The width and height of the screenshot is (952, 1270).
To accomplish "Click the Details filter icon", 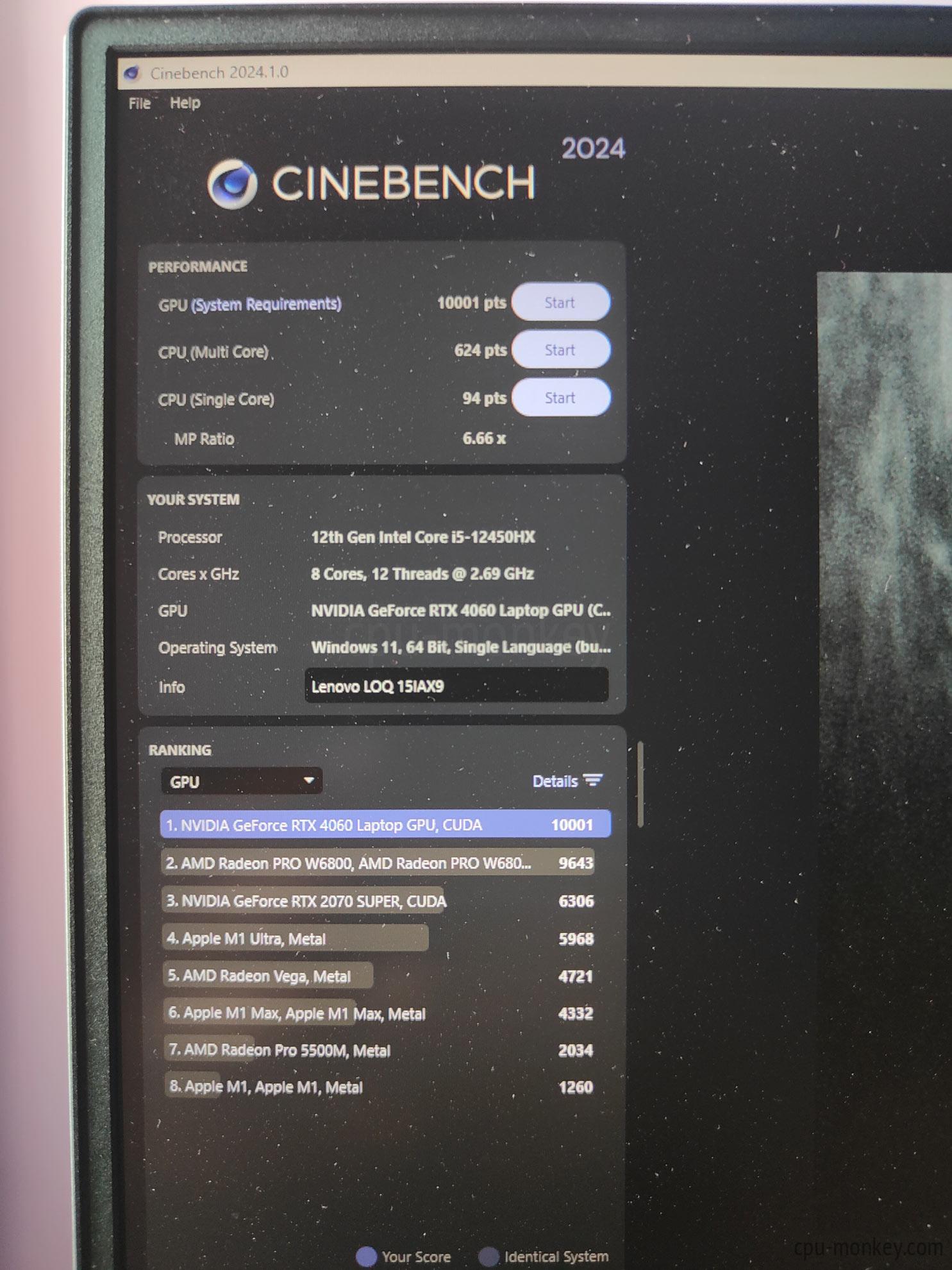I will pyautogui.click(x=593, y=781).
